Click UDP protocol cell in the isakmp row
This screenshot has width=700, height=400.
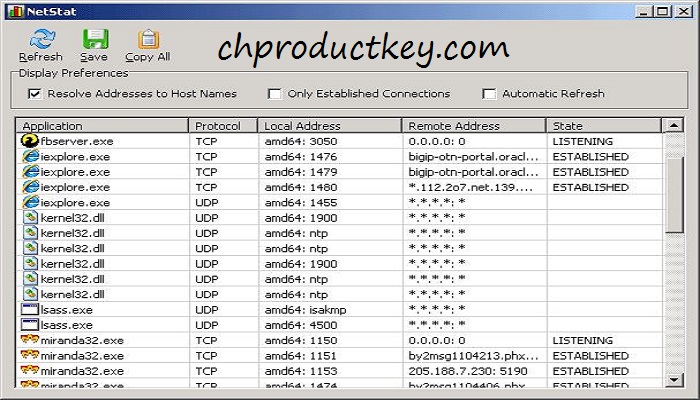(x=207, y=309)
